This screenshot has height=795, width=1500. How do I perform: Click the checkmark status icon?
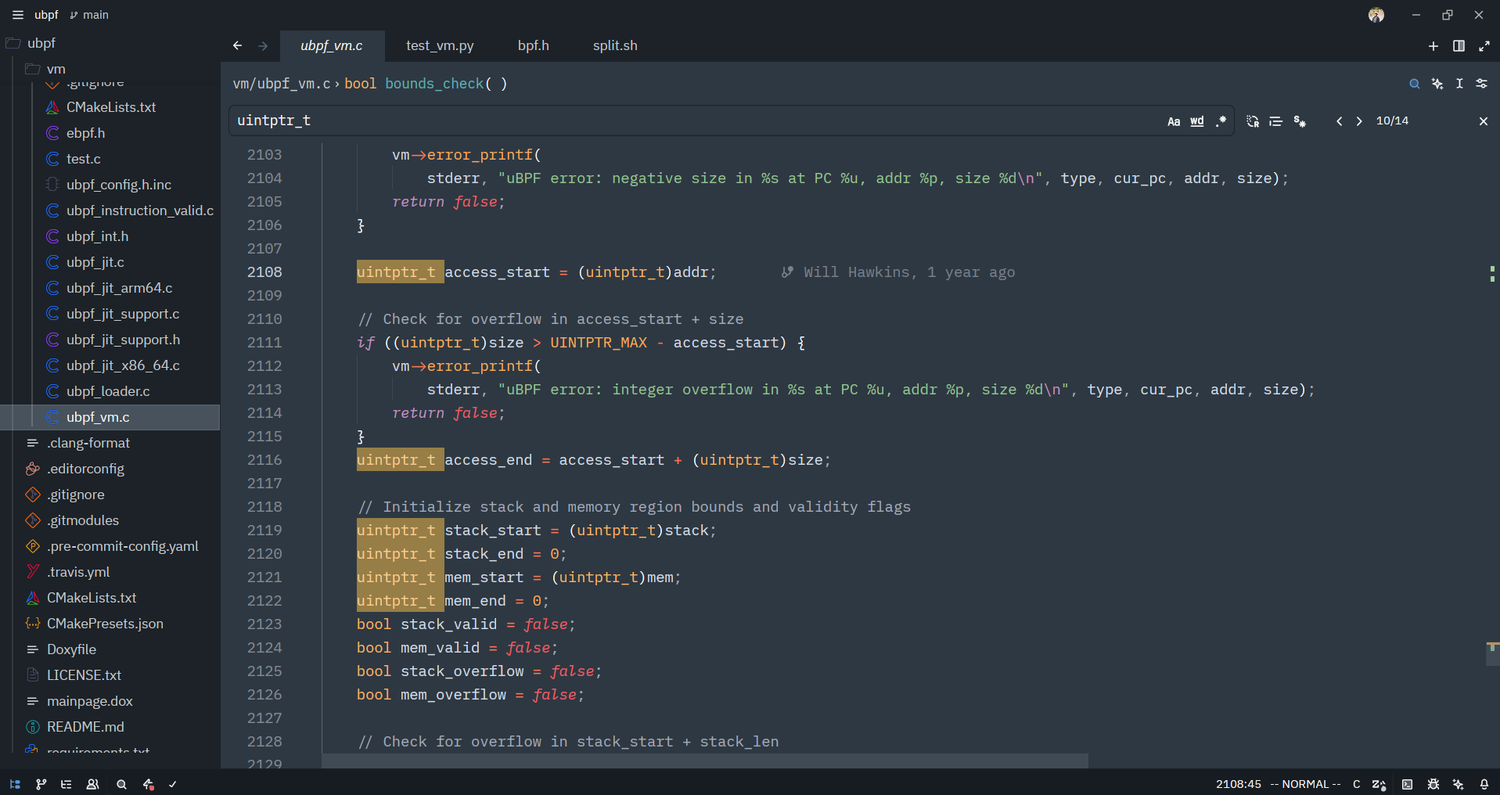click(x=173, y=784)
